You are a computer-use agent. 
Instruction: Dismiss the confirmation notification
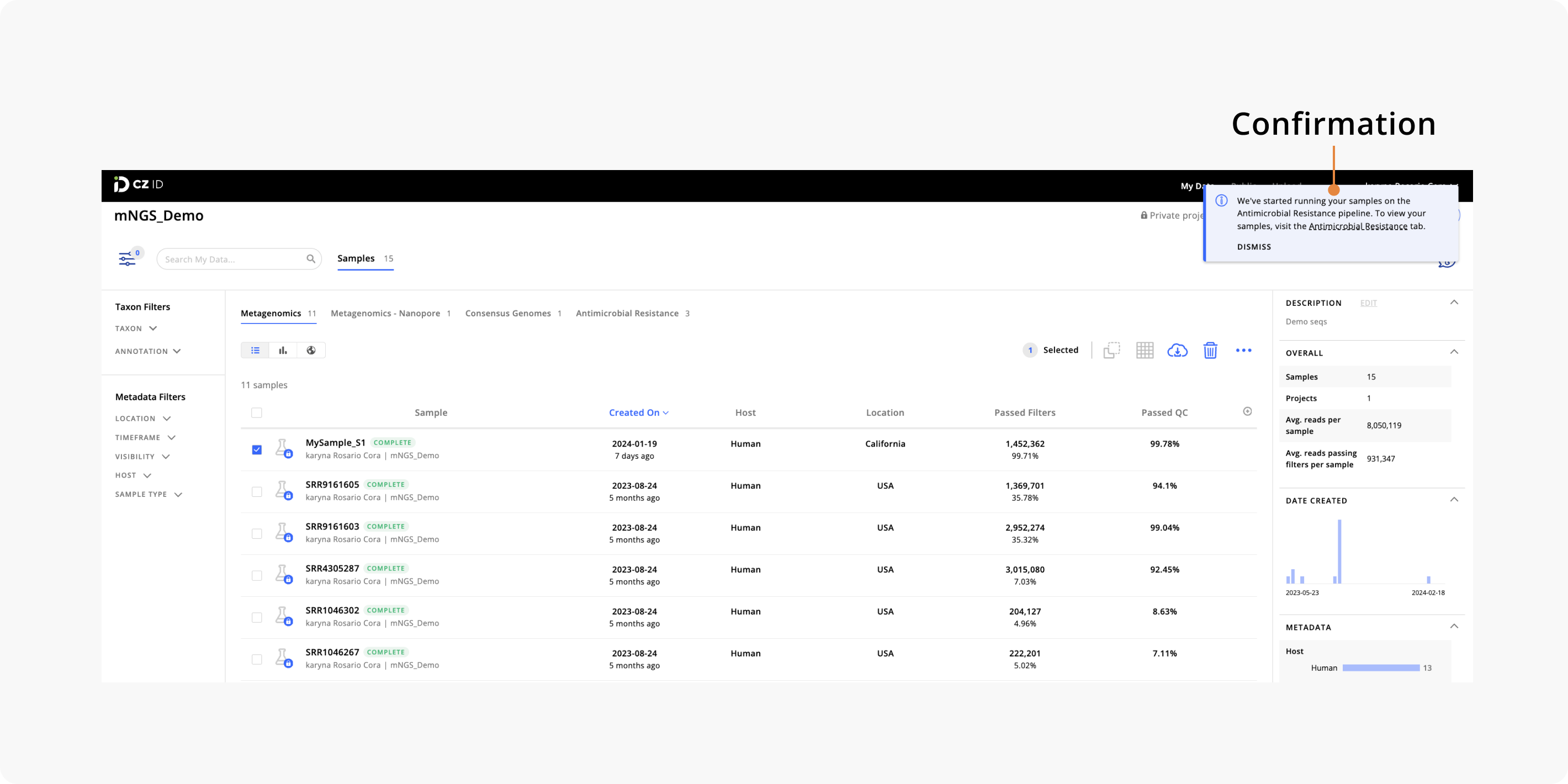tap(1254, 247)
